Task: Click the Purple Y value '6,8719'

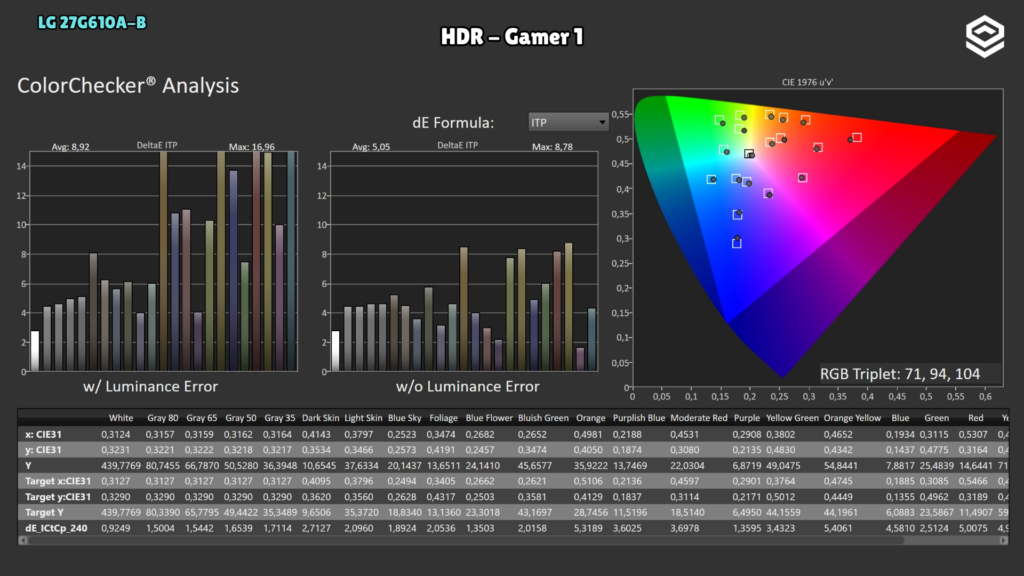Action: 746,466
